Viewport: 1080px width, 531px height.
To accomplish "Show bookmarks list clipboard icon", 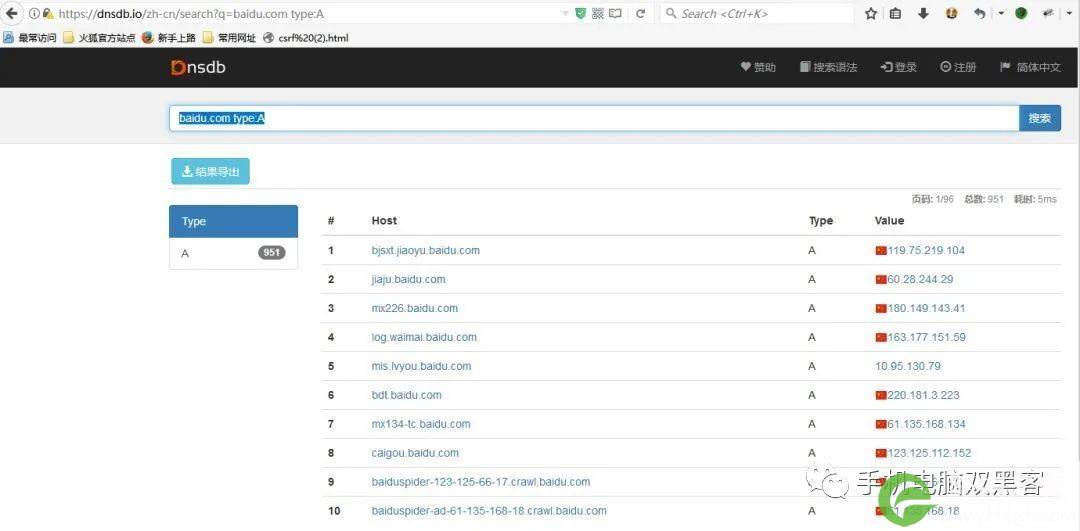I will pyautogui.click(x=895, y=14).
